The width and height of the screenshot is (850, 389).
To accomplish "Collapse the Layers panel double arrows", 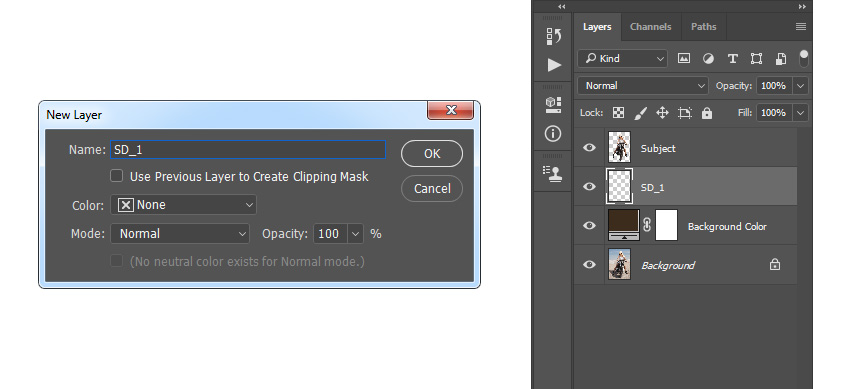I will [802, 7].
